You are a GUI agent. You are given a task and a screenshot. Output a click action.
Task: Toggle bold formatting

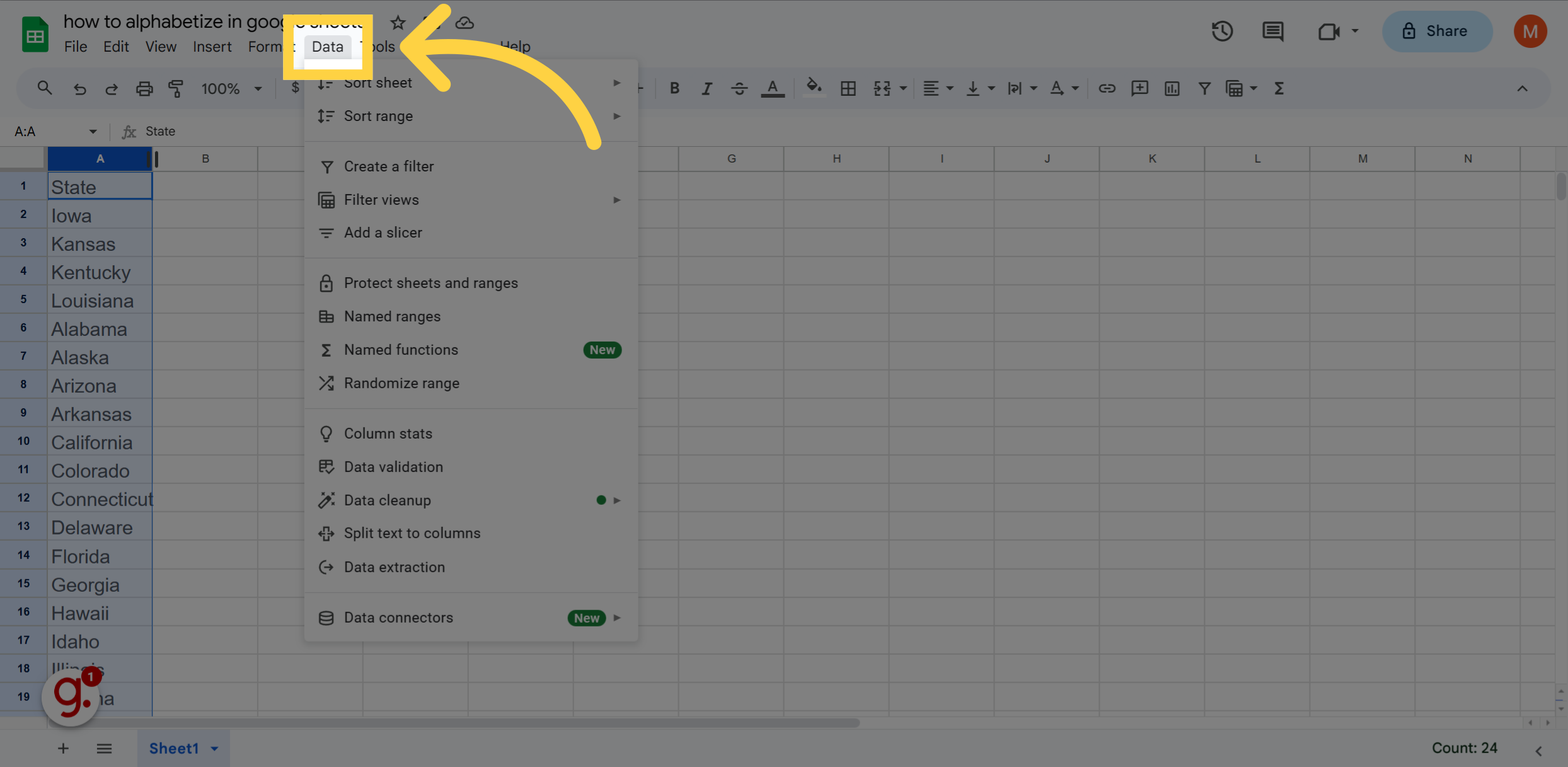point(674,89)
